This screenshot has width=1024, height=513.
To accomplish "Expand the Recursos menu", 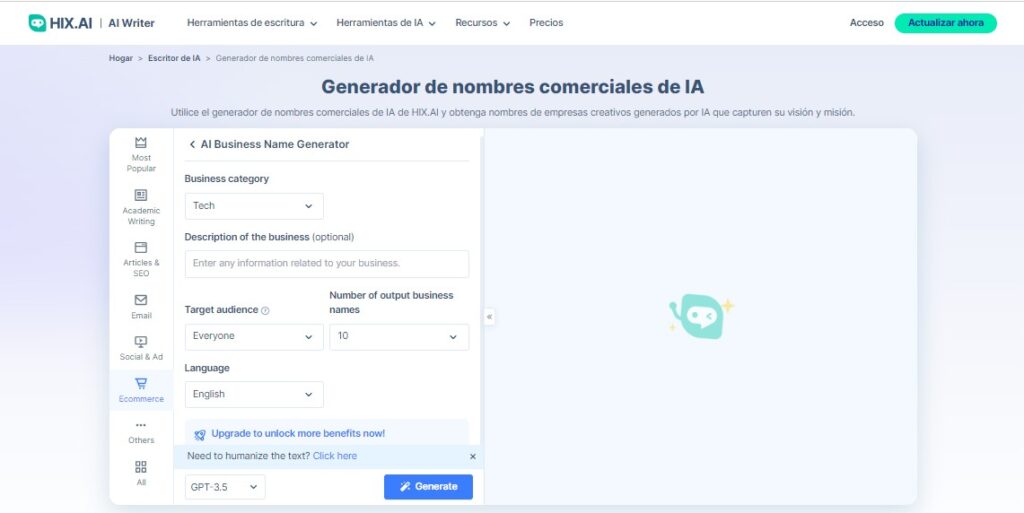I will pos(483,23).
